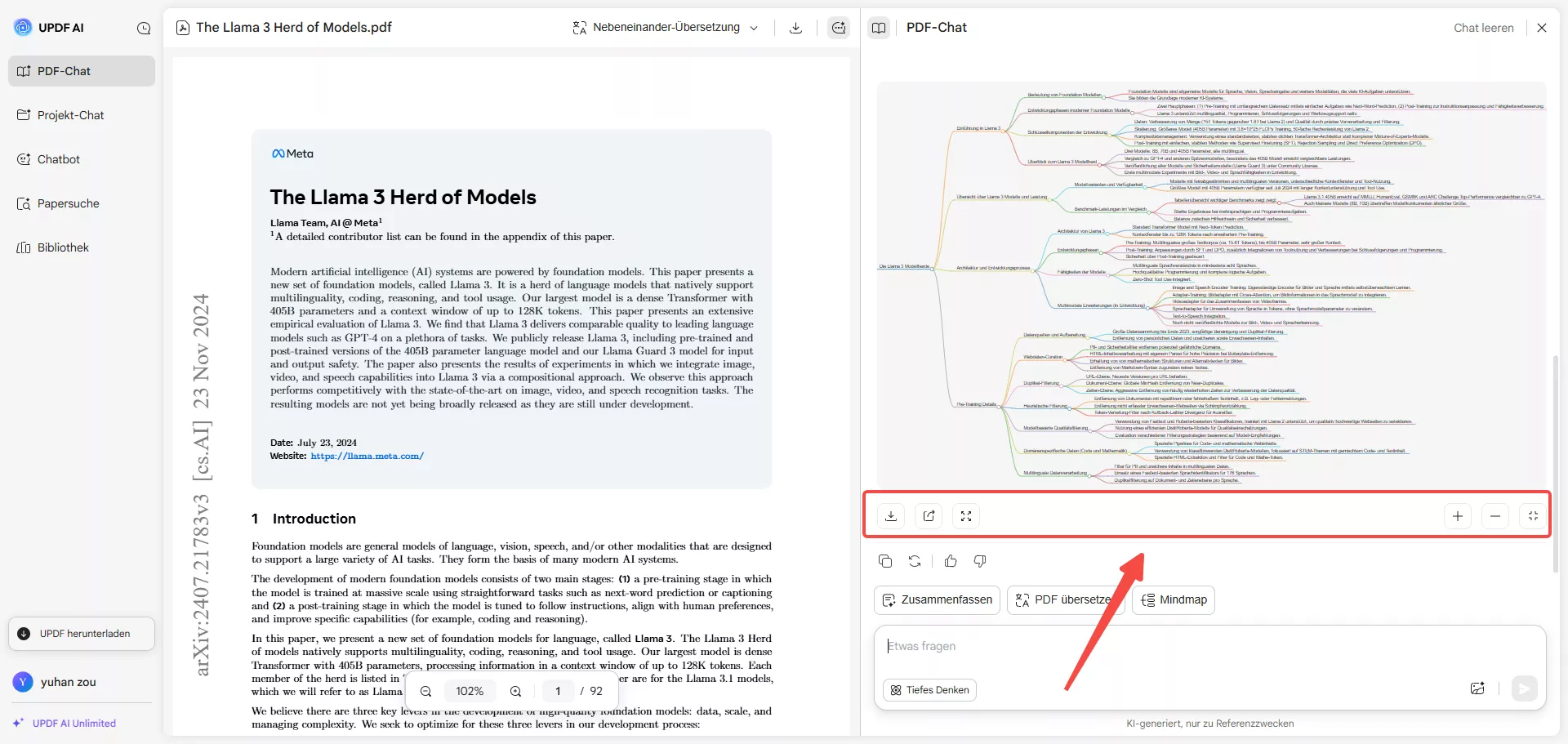Click Zusammenfassen button
1568x744 pixels.
(x=938, y=600)
